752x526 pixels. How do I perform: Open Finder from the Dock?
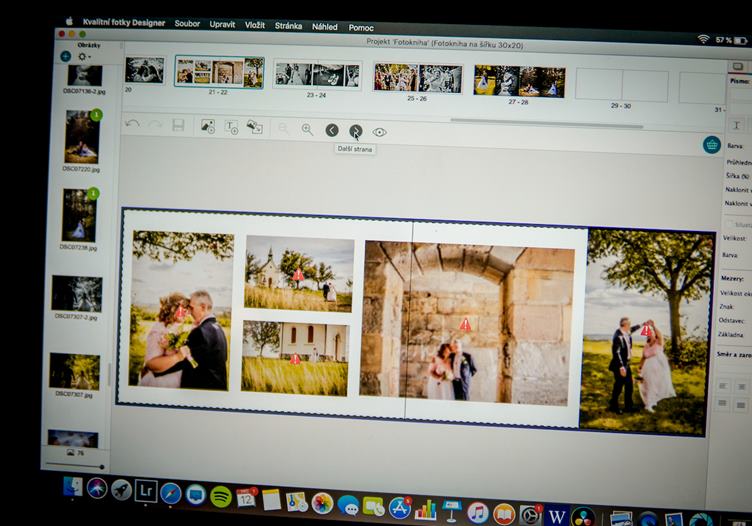(73, 487)
